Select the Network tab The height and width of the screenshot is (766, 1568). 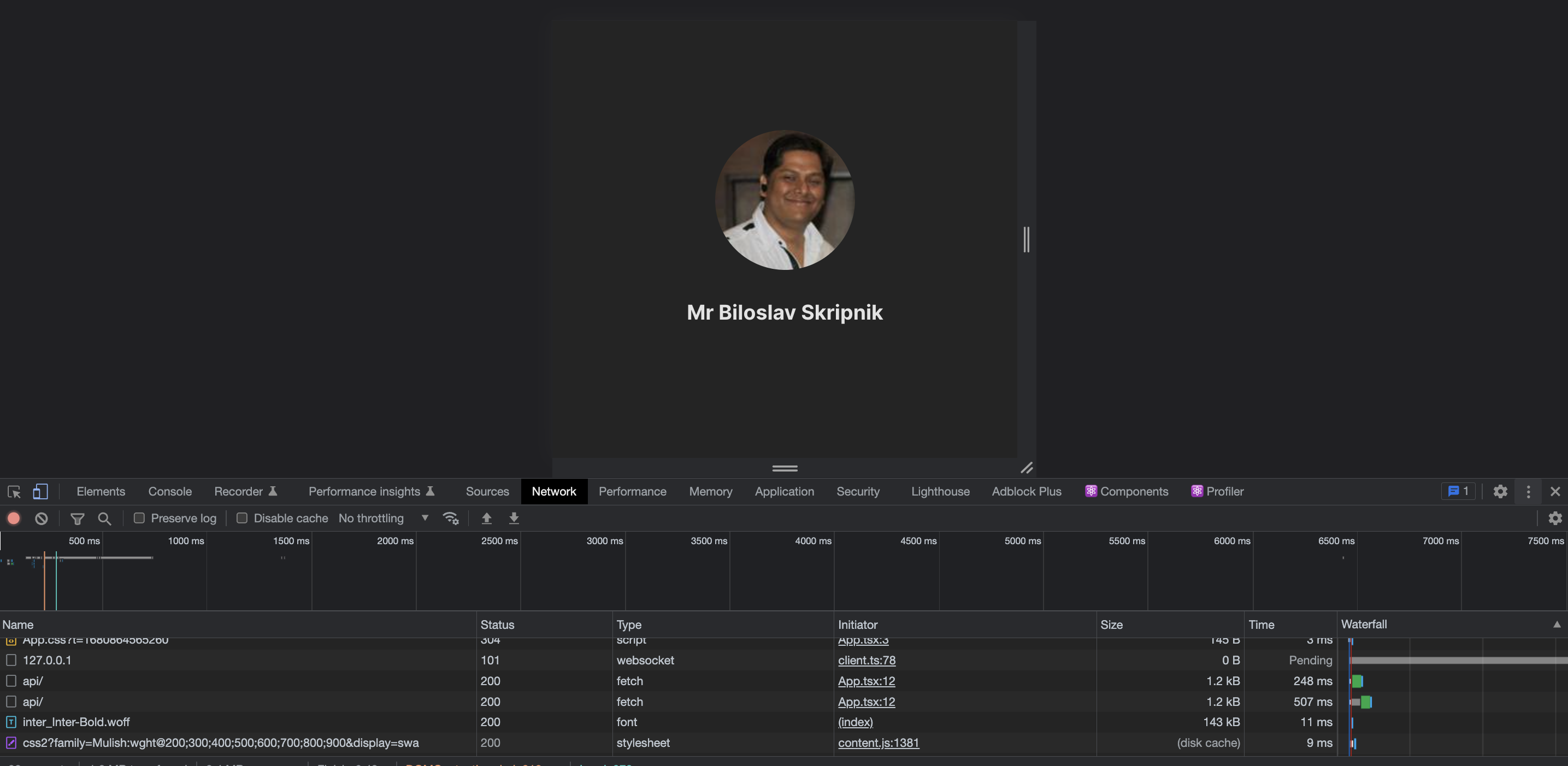(x=554, y=491)
